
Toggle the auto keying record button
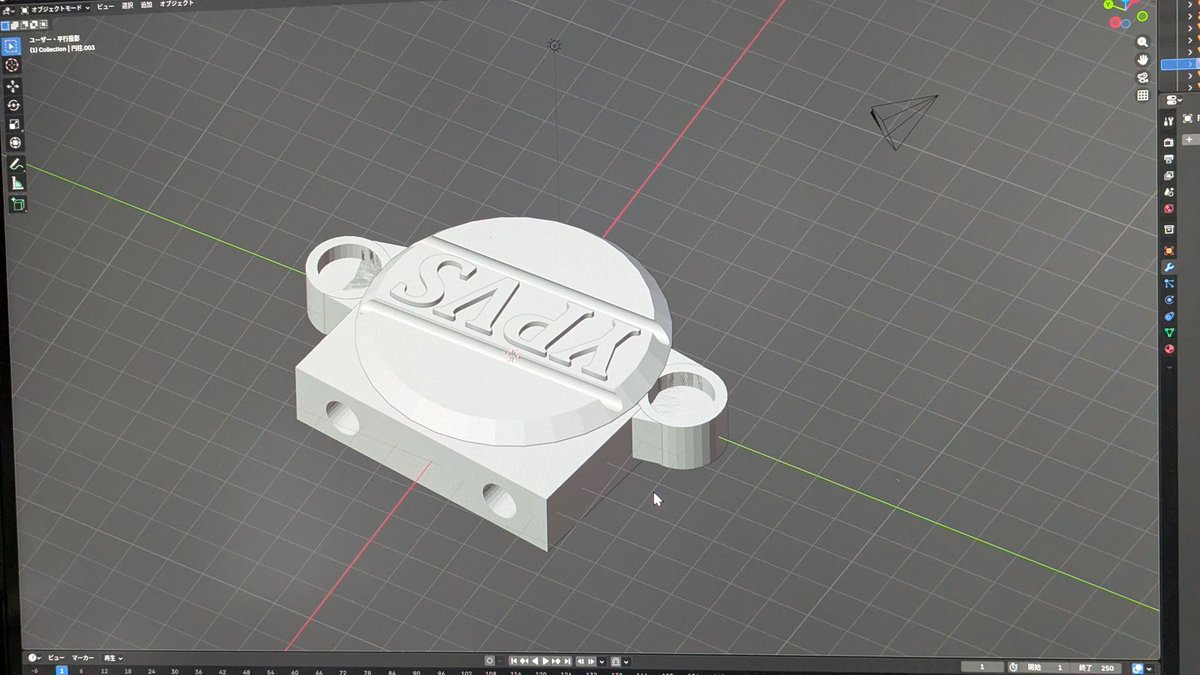pyautogui.click(x=489, y=660)
